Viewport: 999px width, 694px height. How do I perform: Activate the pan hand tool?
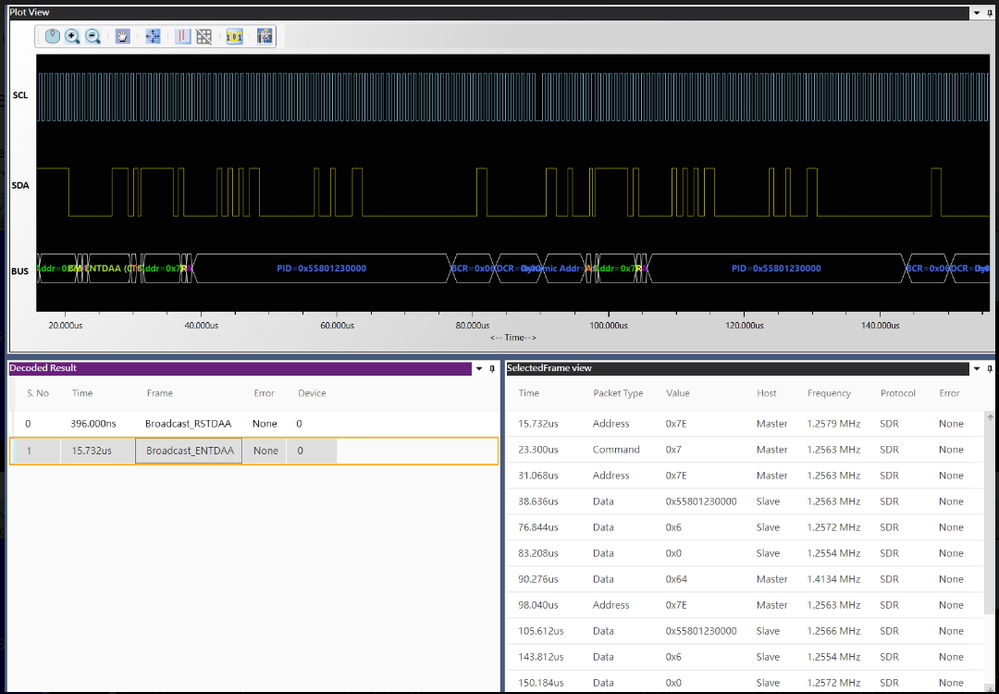click(x=123, y=36)
